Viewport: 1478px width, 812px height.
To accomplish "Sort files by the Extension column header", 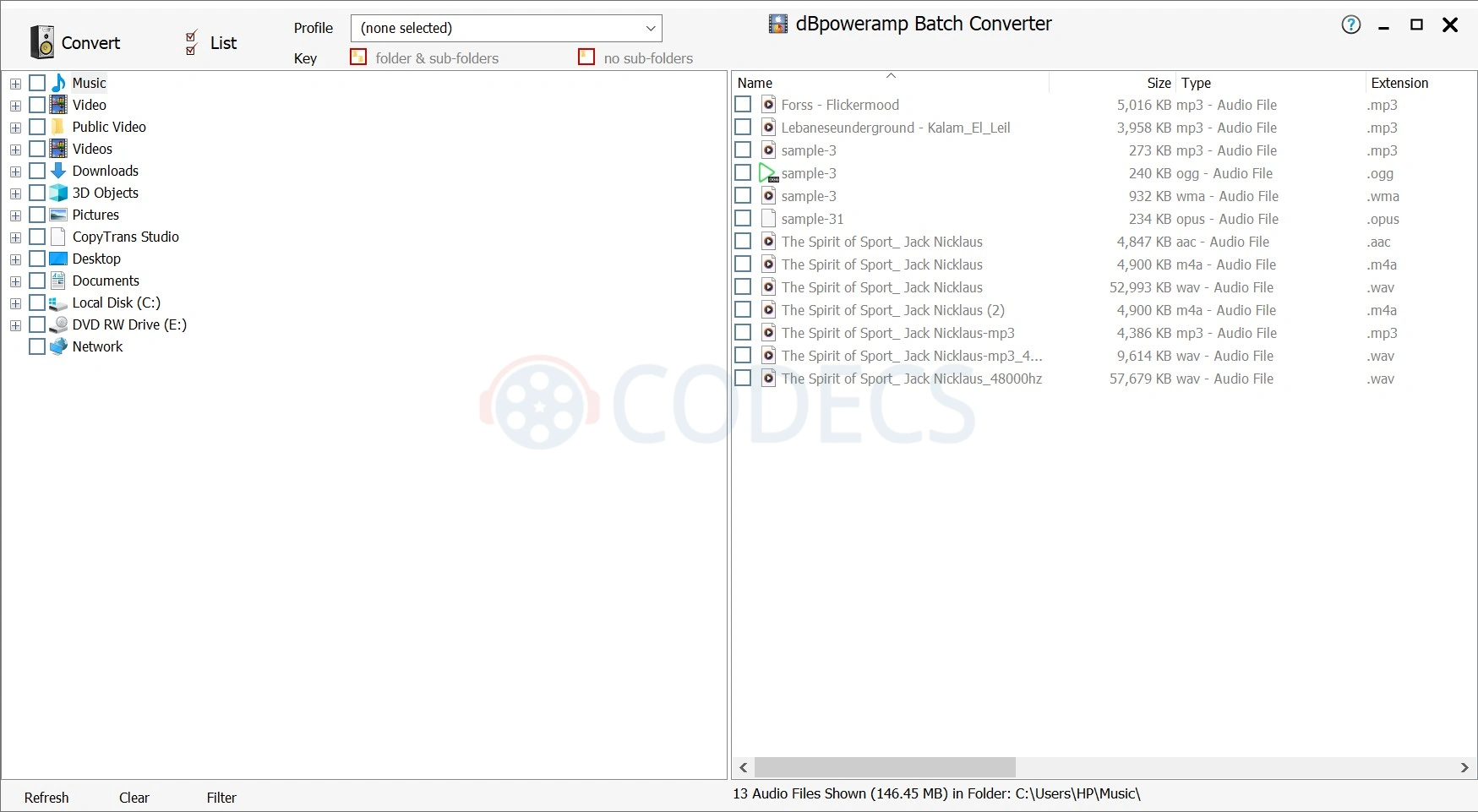I will pyautogui.click(x=1399, y=83).
